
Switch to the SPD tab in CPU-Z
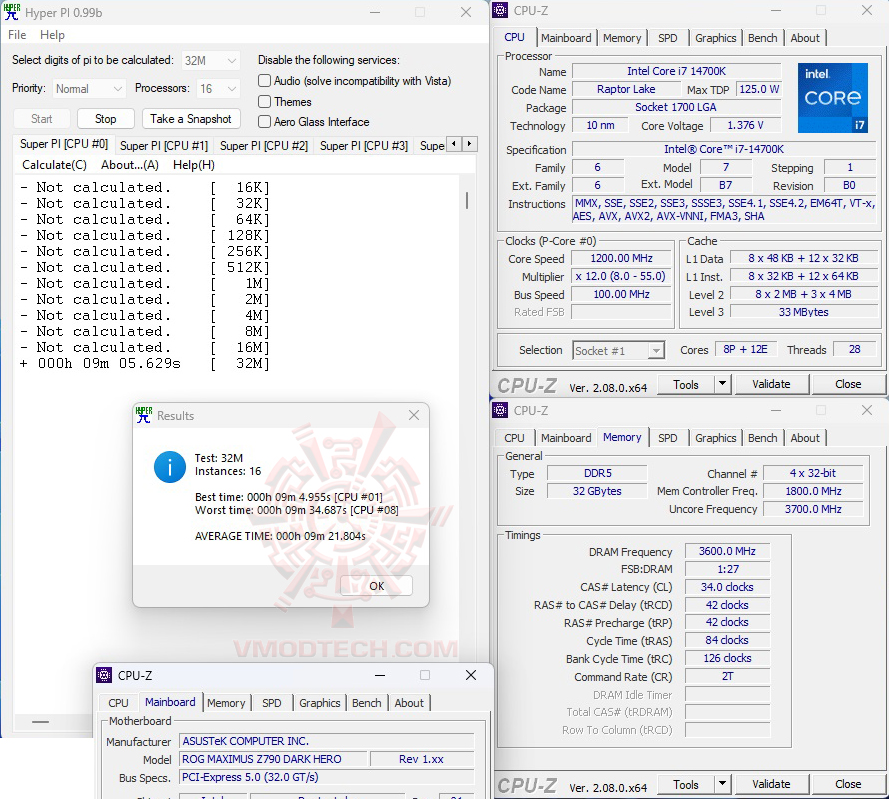tap(667, 38)
